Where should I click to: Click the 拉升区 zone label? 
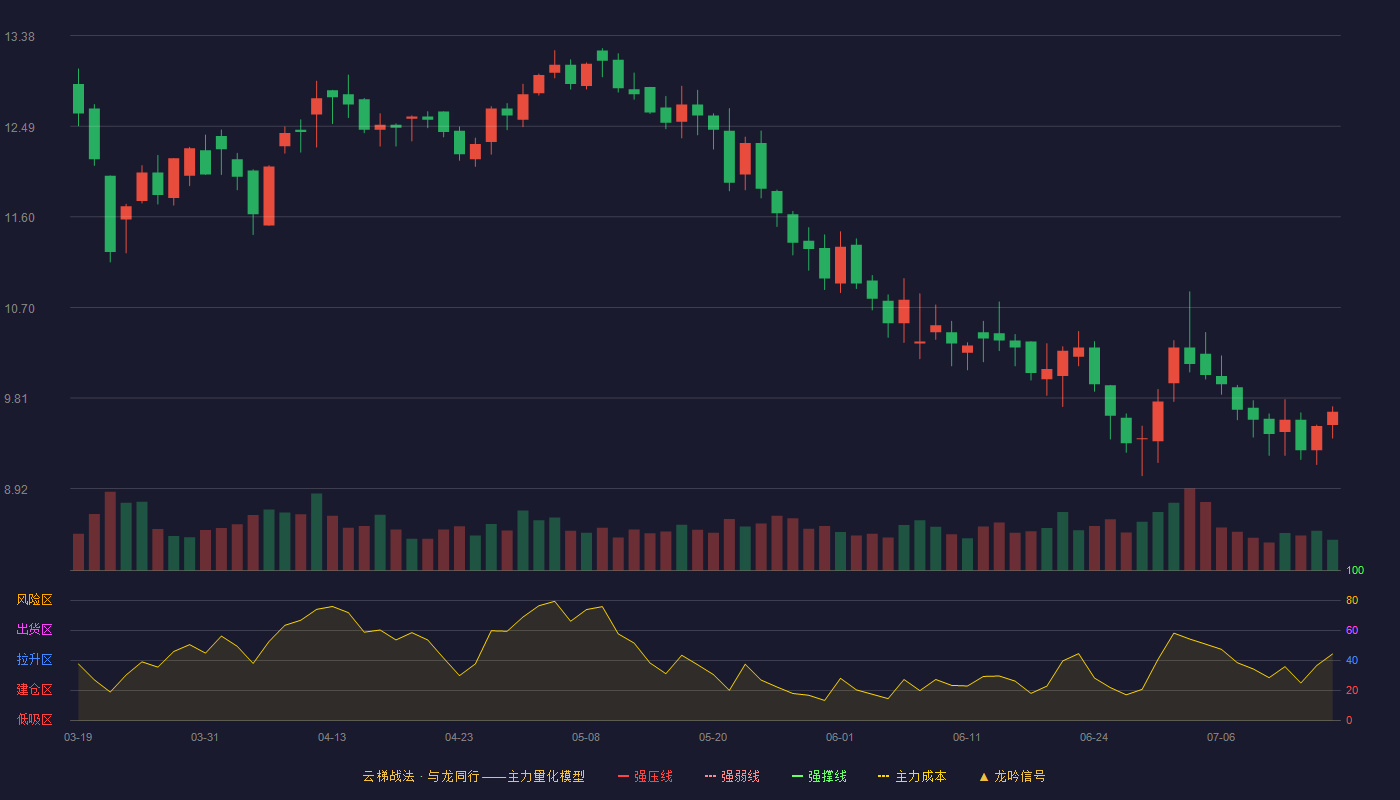click(x=34, y=660)
